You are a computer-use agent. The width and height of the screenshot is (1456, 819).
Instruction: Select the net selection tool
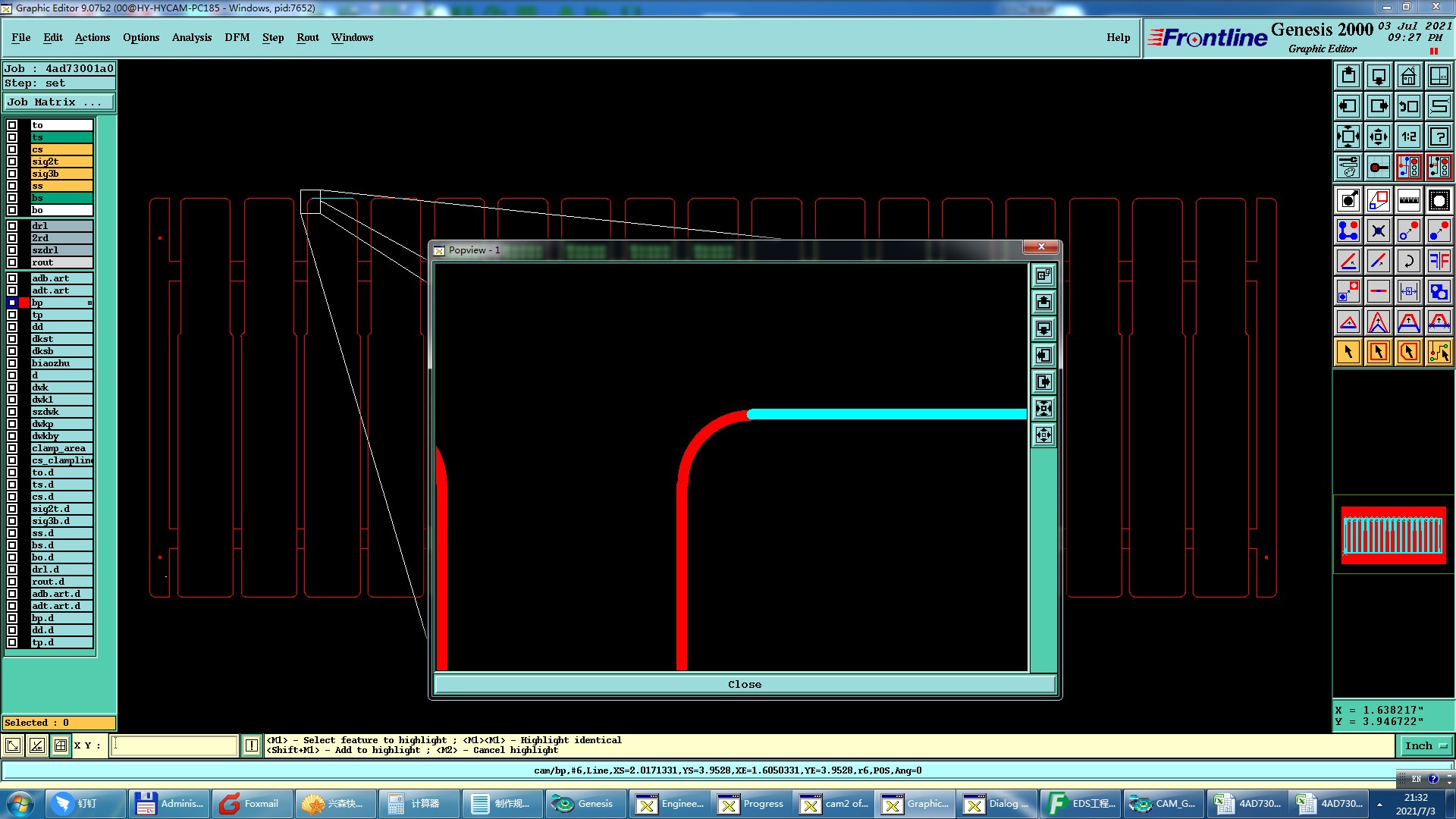click(1439, 352)
